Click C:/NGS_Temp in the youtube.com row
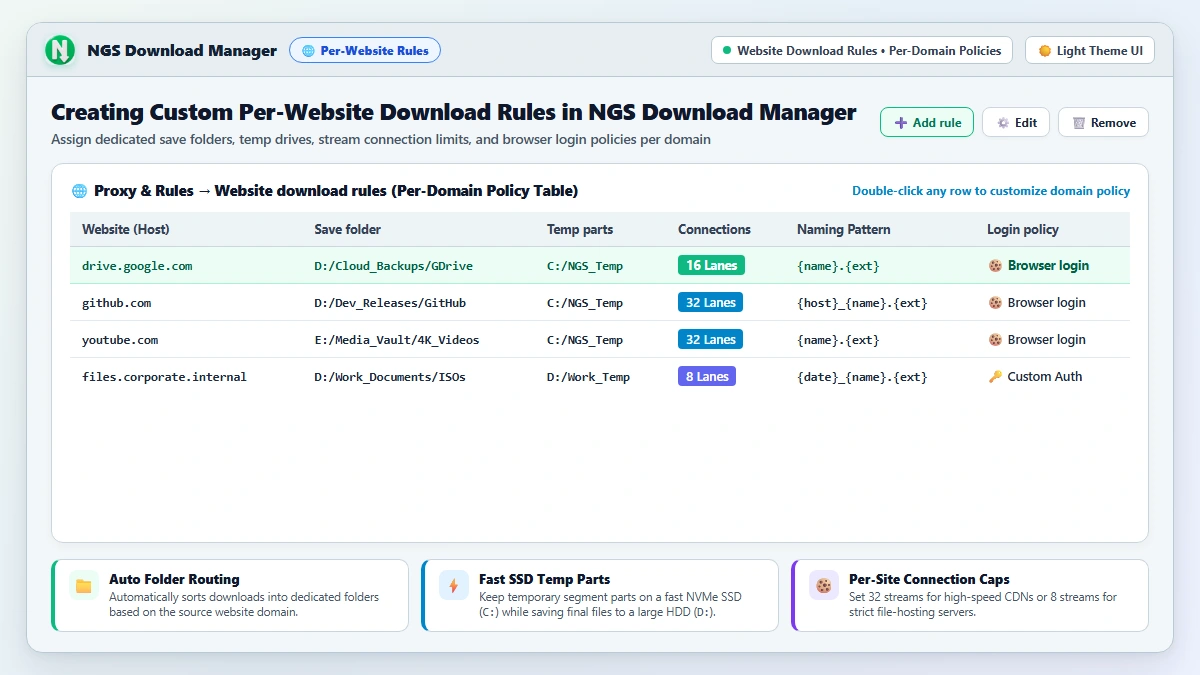Screen dimensions: 1200x675 (585, 340)
